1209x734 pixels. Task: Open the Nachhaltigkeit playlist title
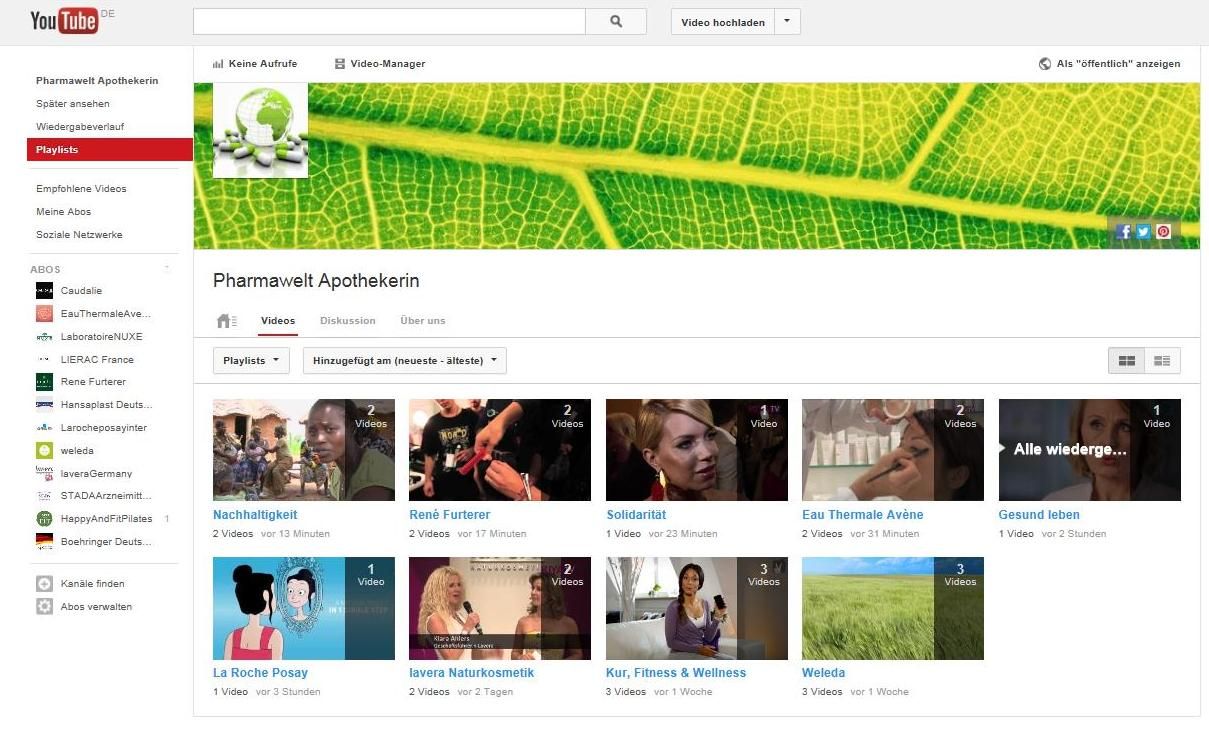pos(255,515)
